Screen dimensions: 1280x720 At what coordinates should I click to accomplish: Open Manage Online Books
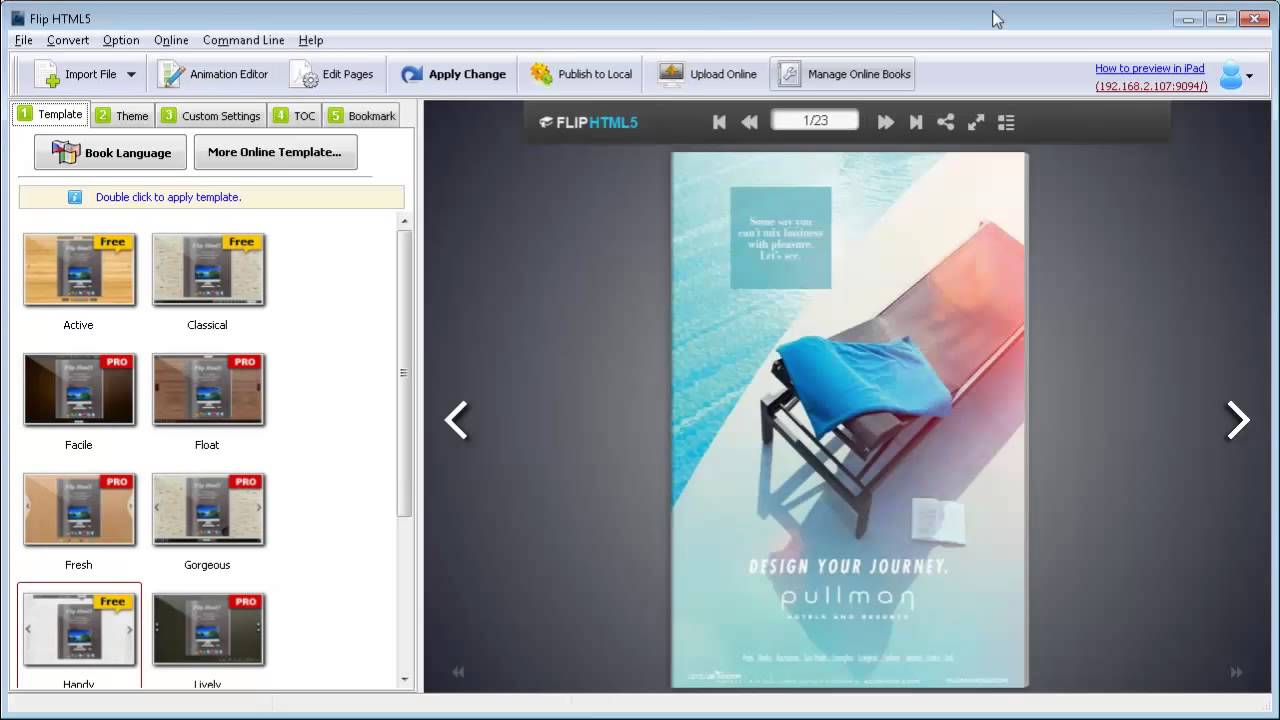click(x=845, y=74)
